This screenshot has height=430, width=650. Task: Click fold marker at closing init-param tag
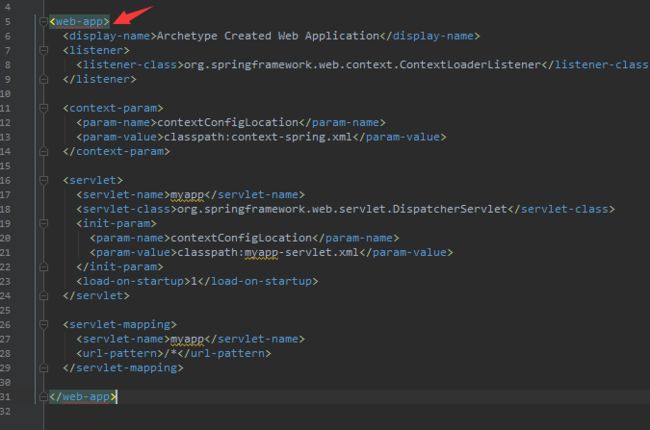pyautogui.click(x=43, y=267)
